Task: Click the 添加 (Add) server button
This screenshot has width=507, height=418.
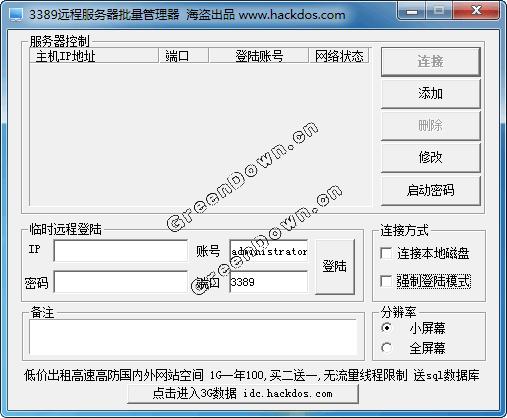Action: pyautogui.click(x=430, y=94)
